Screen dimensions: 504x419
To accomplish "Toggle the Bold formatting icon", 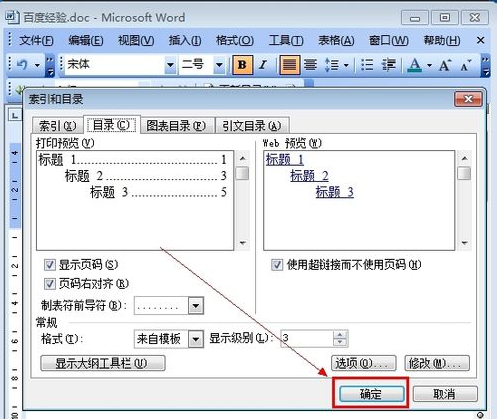I will point(242,64).
